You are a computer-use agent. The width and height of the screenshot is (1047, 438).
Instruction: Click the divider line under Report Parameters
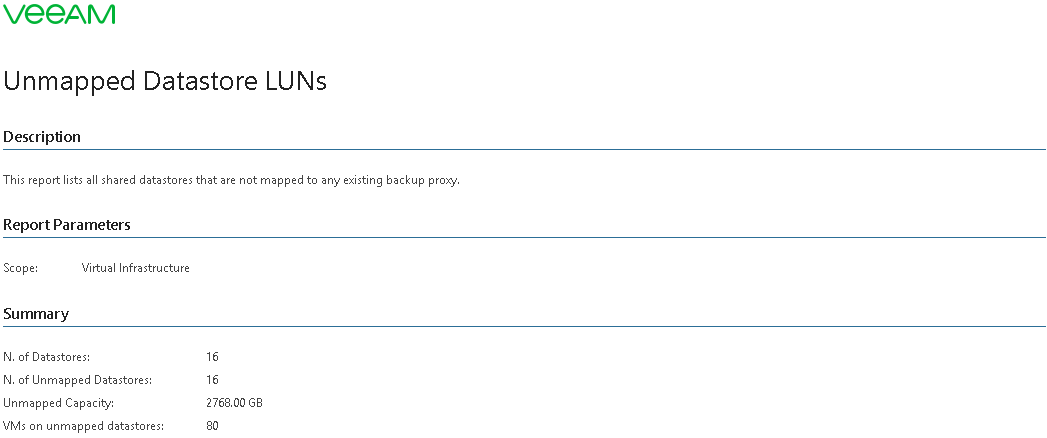(523, 238)
